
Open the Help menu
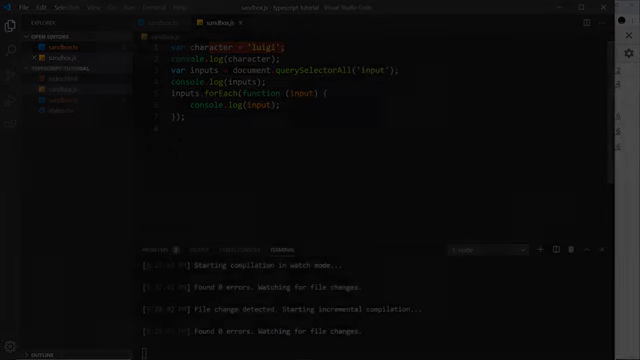(x=180, y=7)
